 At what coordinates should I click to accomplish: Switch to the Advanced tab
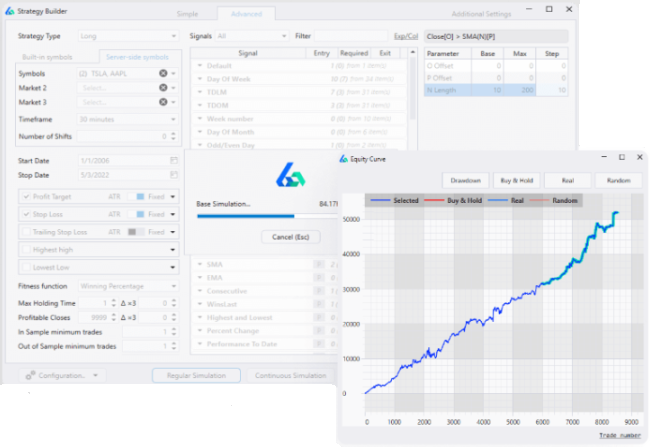pyautogui.click(x=246, y=14)
